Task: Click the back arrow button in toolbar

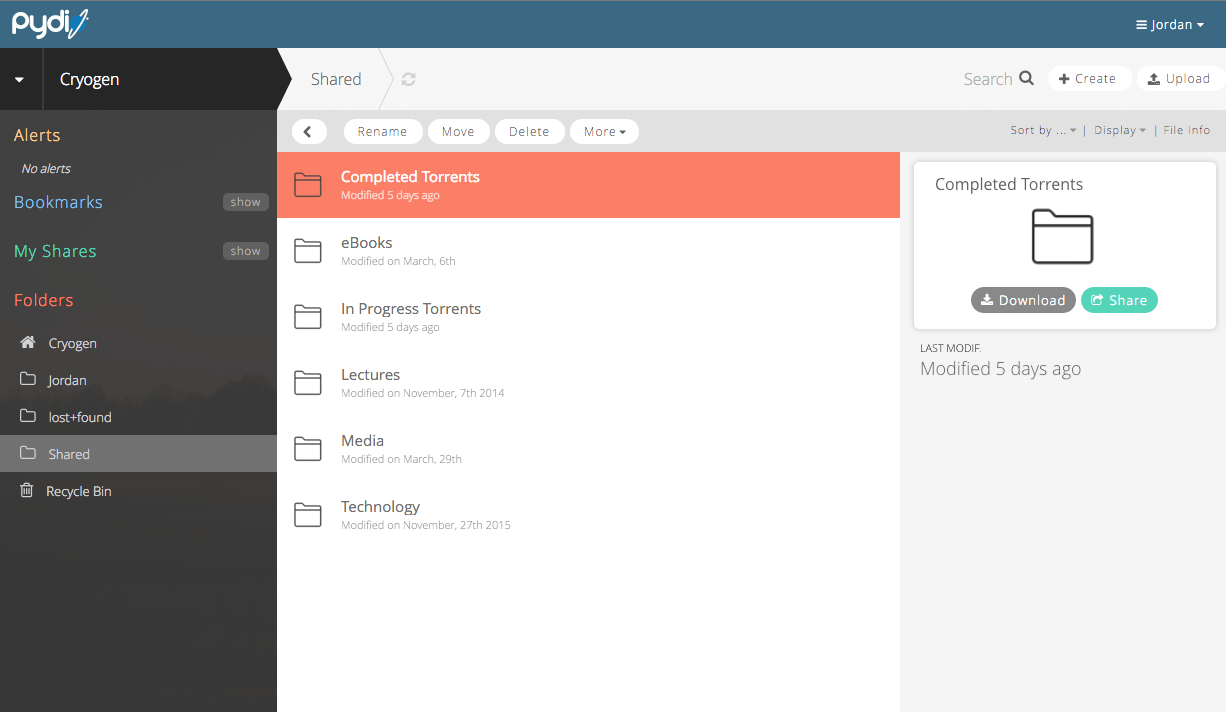Action: [x=309, y=131]
